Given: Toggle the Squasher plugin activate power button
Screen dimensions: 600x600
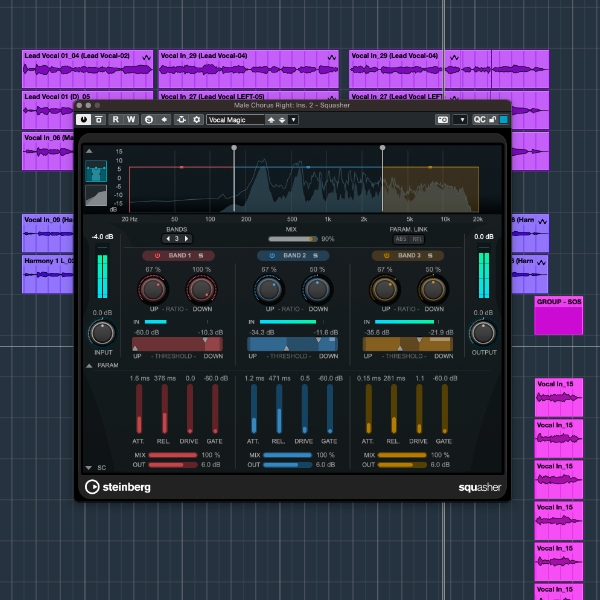Looking at the screenshot, I should coord(83,120).
